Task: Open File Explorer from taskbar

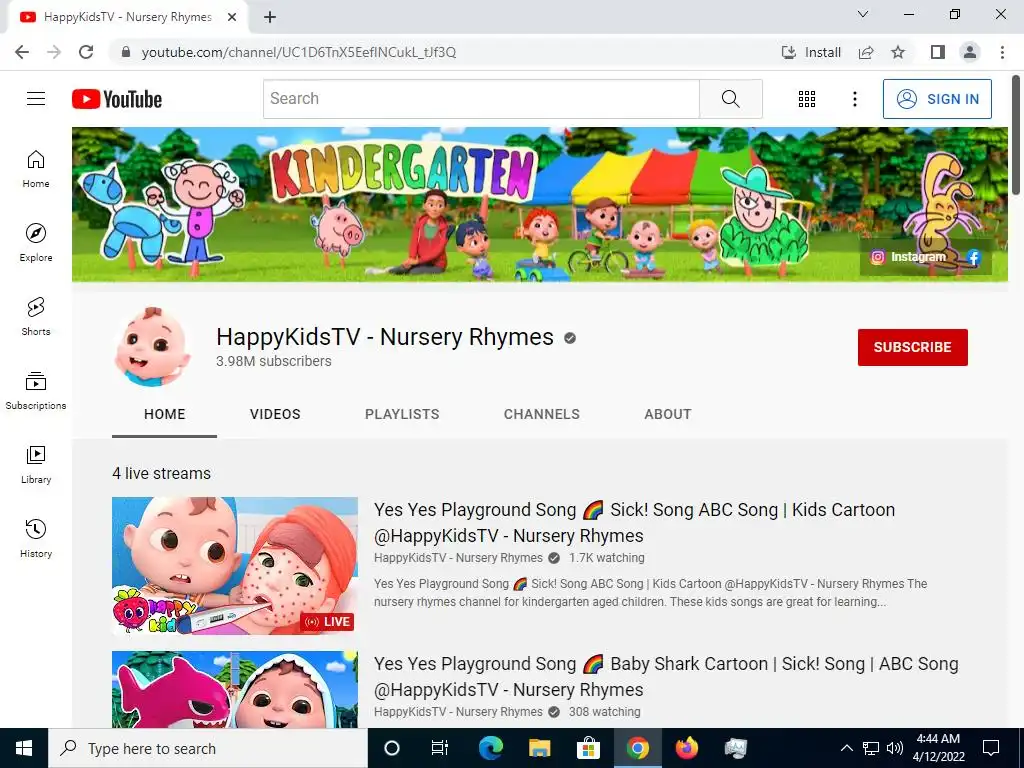Action: tap(539, 748)
